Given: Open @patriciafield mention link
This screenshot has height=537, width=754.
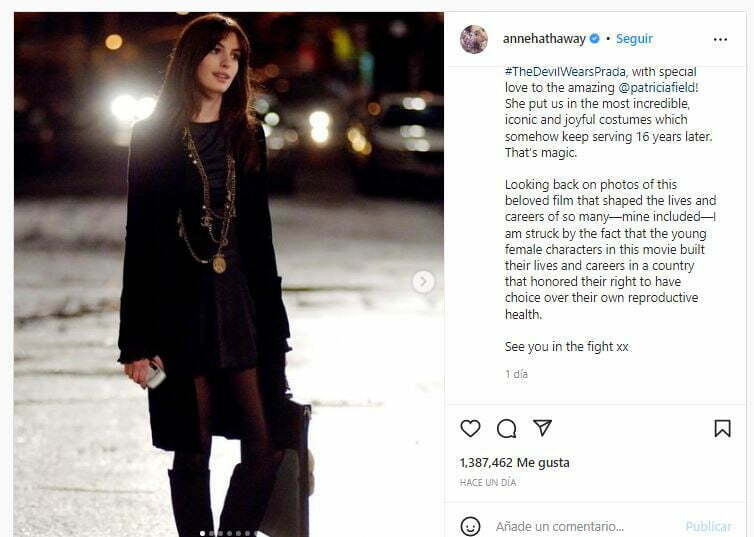Looking at the screenshot, I should tap(656, 87).
